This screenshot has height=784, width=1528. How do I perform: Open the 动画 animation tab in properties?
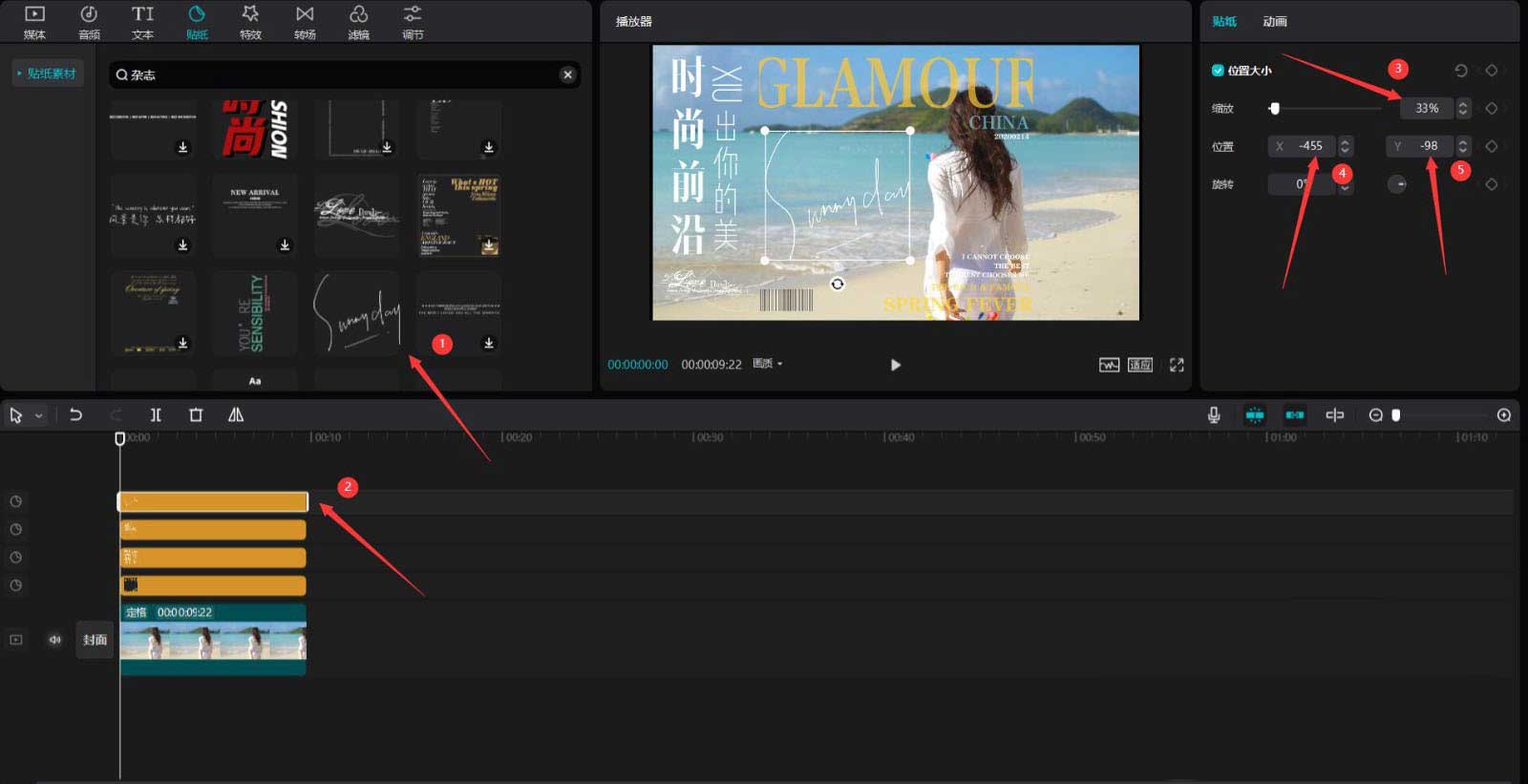pos(1275,21)
